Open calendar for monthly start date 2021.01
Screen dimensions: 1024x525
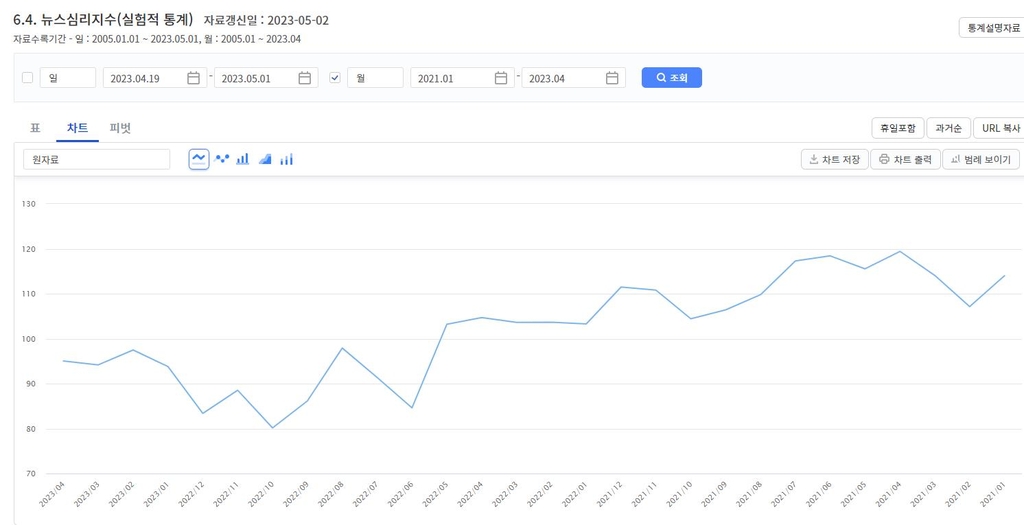[501, 78]
